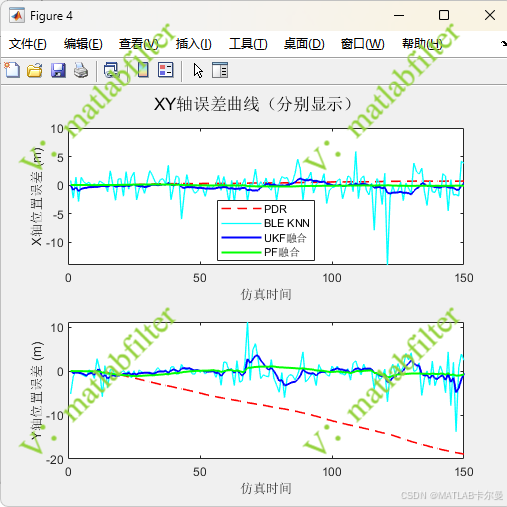Click the X轴位置误差 (m) y-axis label
This screenshot has height=507, width=507.
(x=37, y=197)
